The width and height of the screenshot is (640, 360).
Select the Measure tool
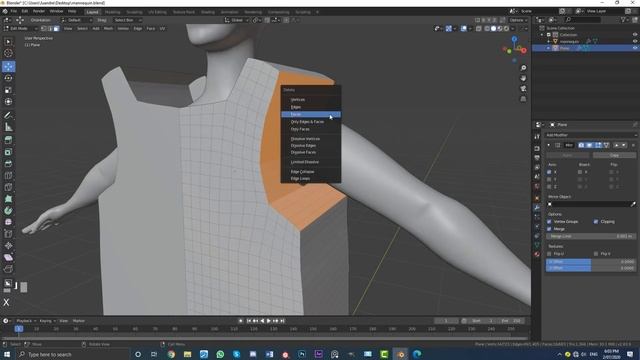tap(8, 127)
